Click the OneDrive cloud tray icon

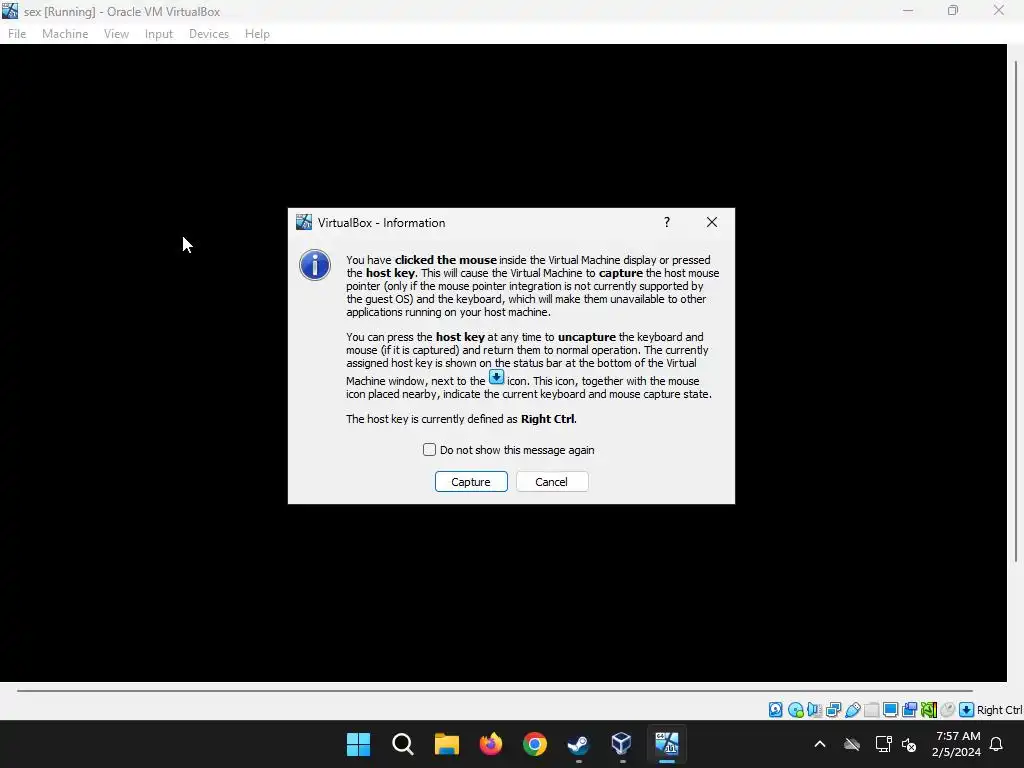tap(852, 744)
